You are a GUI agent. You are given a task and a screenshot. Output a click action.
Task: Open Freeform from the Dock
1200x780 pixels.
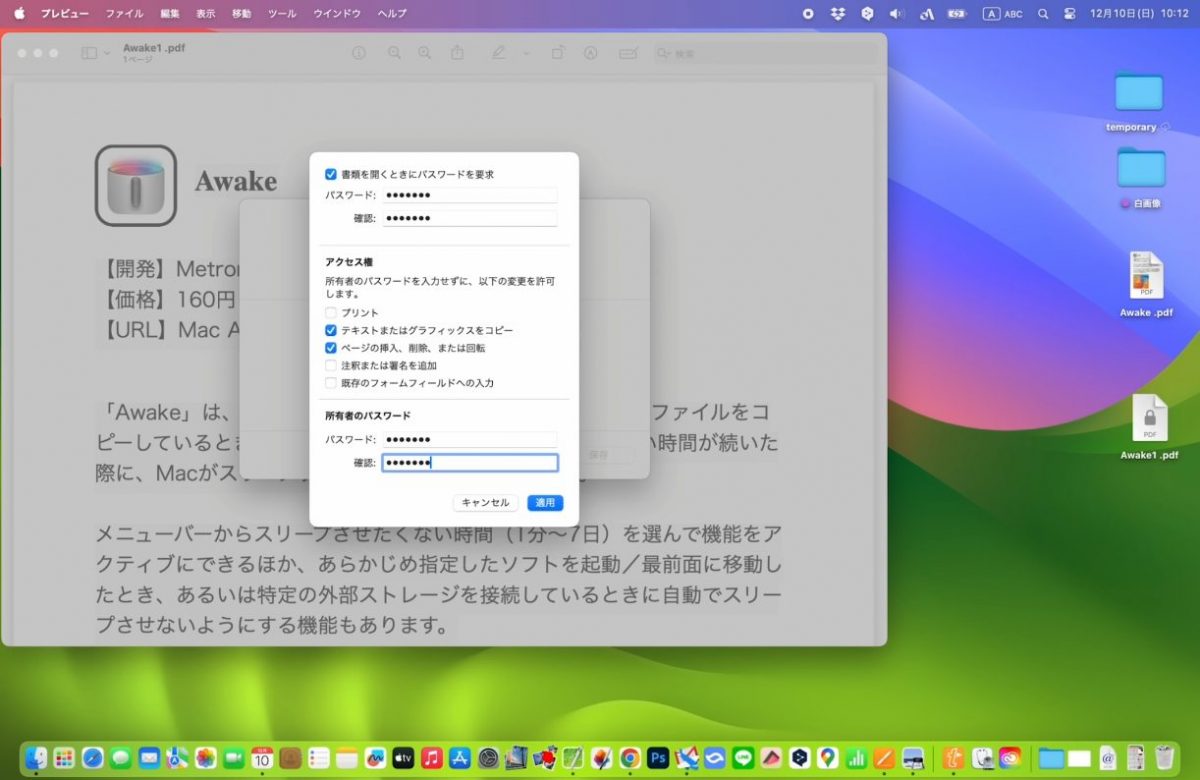click(x=375, y=758)
